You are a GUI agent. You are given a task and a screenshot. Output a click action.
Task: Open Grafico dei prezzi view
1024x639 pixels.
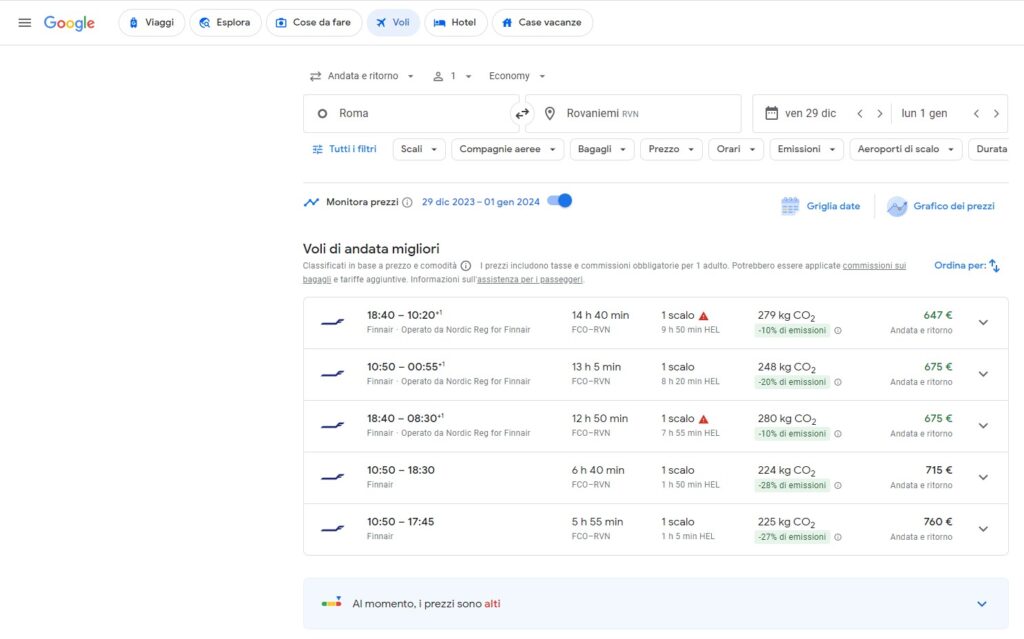coord(940,206)
